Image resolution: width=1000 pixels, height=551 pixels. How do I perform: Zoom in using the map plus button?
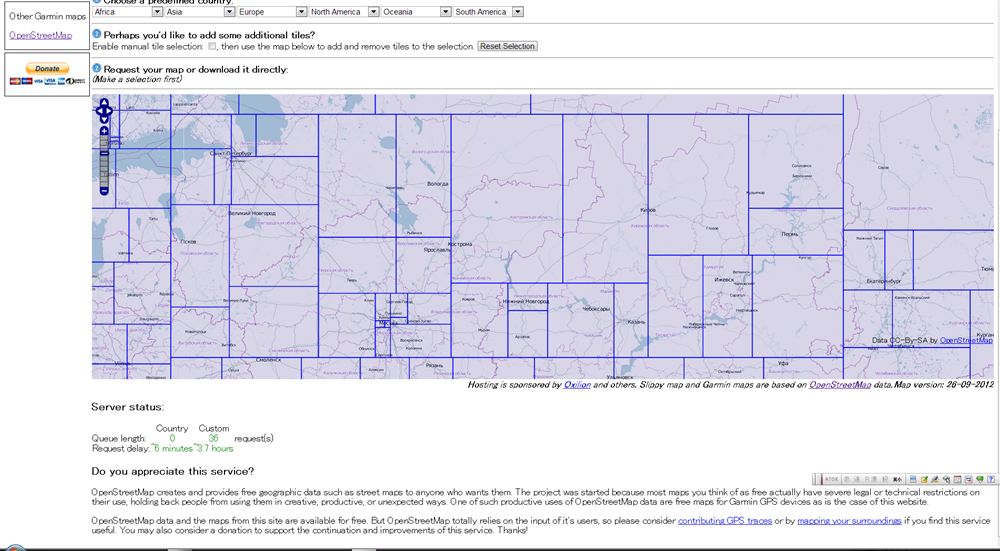point(104,131)
